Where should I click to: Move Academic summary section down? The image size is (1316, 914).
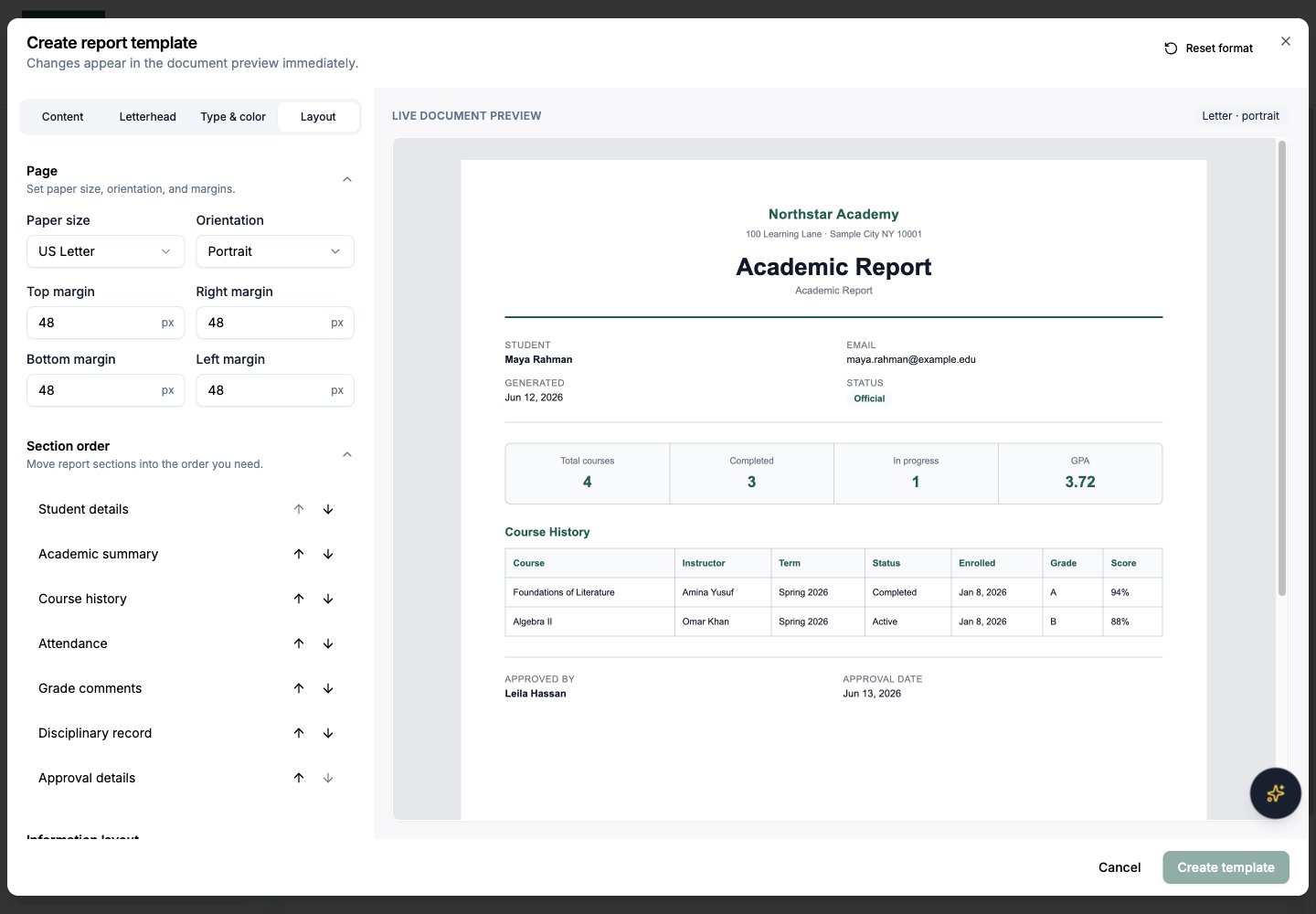pos(328,554)
